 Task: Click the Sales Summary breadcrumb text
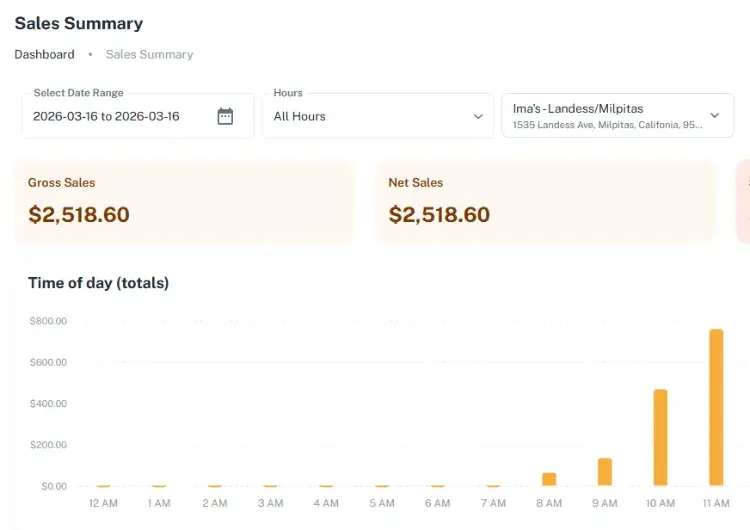coord(150,55)
